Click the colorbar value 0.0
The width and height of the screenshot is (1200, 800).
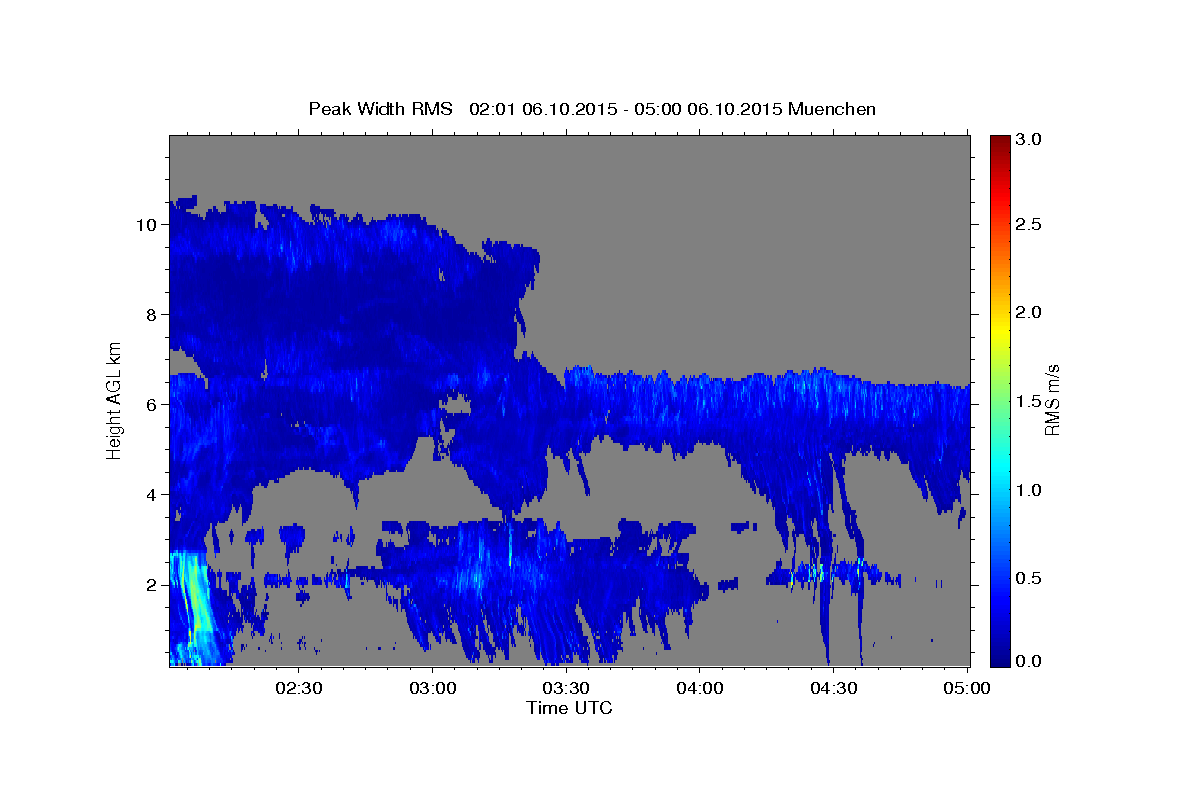(x=1030, y=662)
